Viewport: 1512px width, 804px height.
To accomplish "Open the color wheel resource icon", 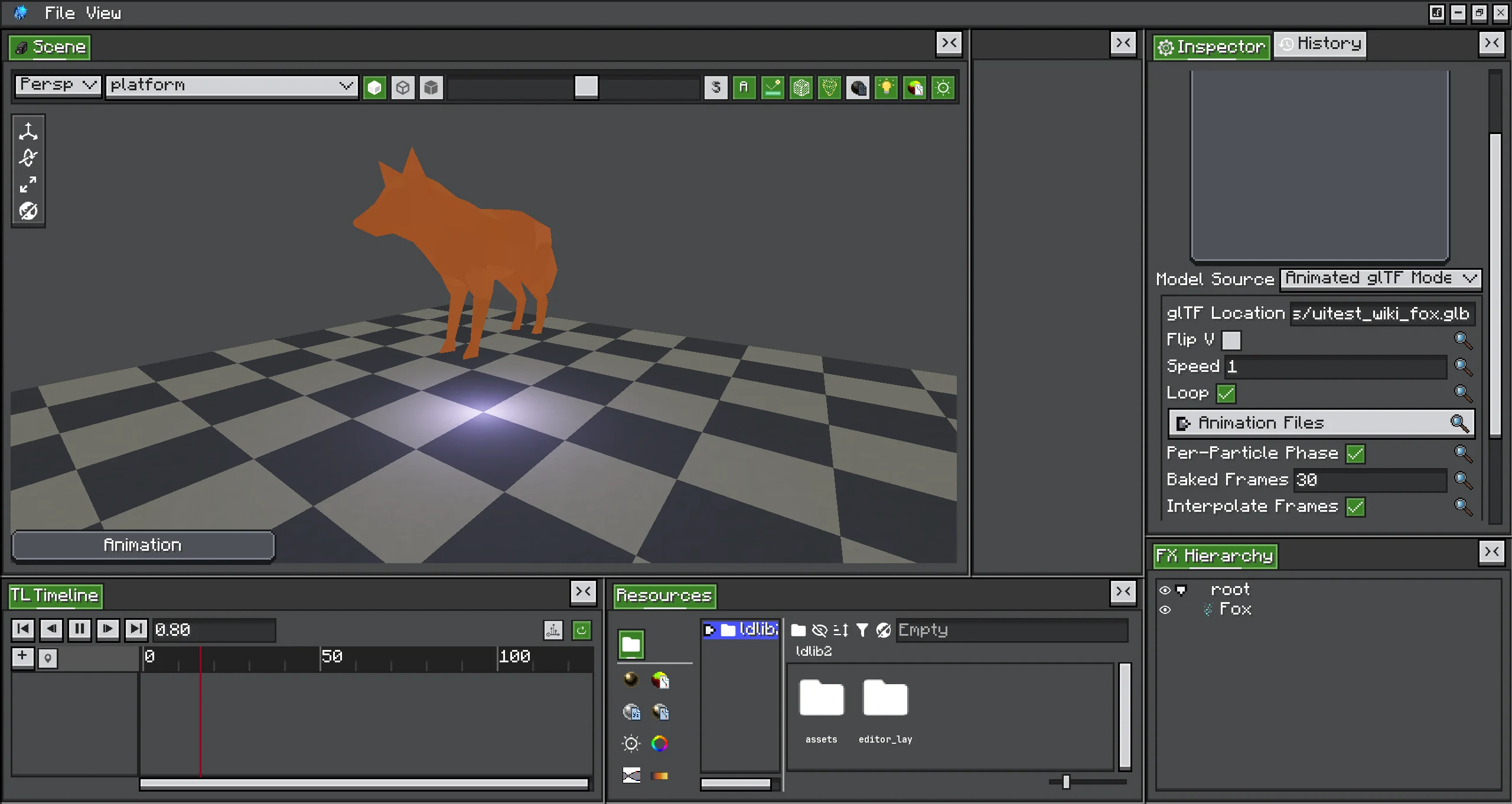I will (x=660, y=744).
